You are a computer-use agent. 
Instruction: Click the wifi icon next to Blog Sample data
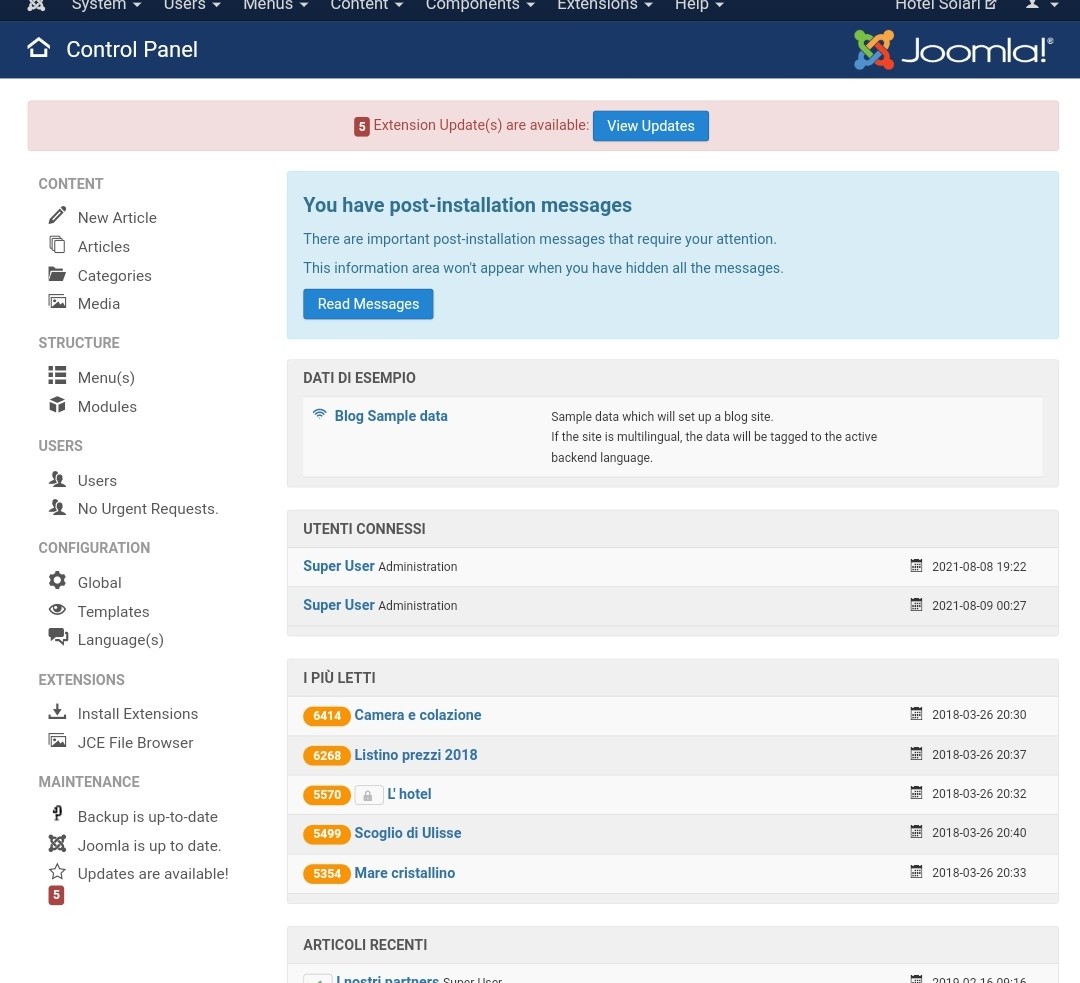click(x=320, y=414)
